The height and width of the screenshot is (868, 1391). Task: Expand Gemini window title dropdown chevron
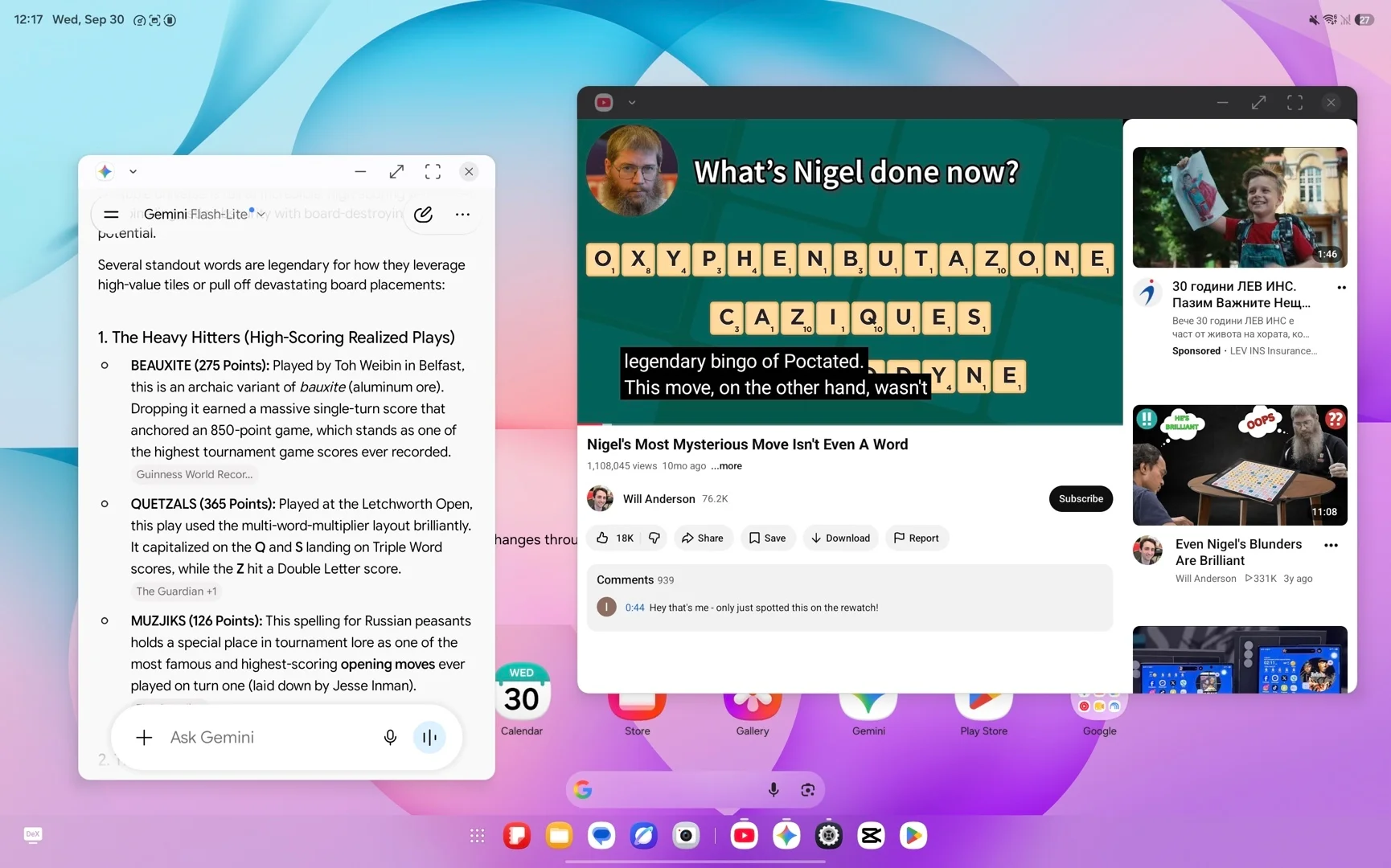pyautogui.click(x=133, y=171)
